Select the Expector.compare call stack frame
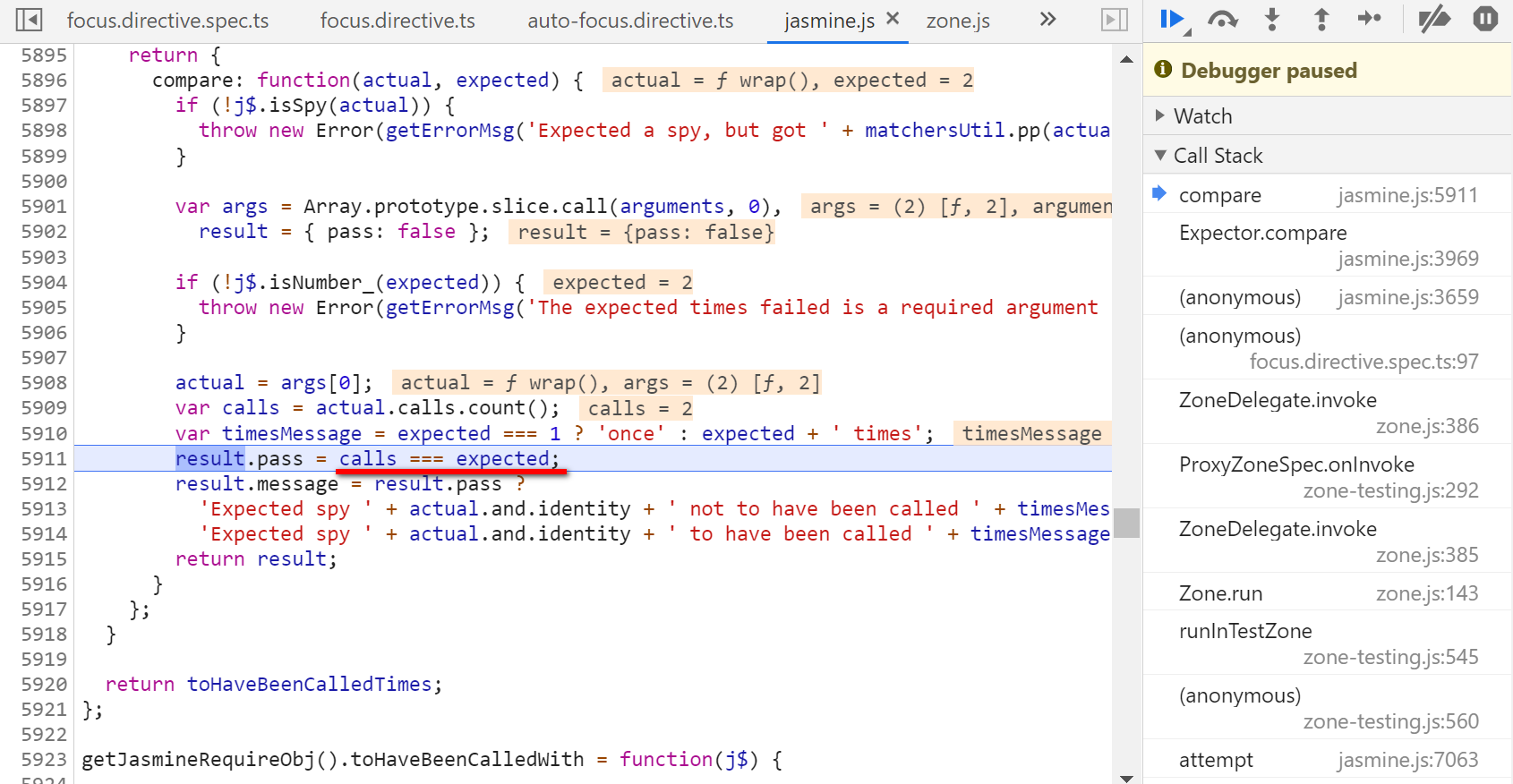This screenshot has width=1513, height=784. (1328, 245)
